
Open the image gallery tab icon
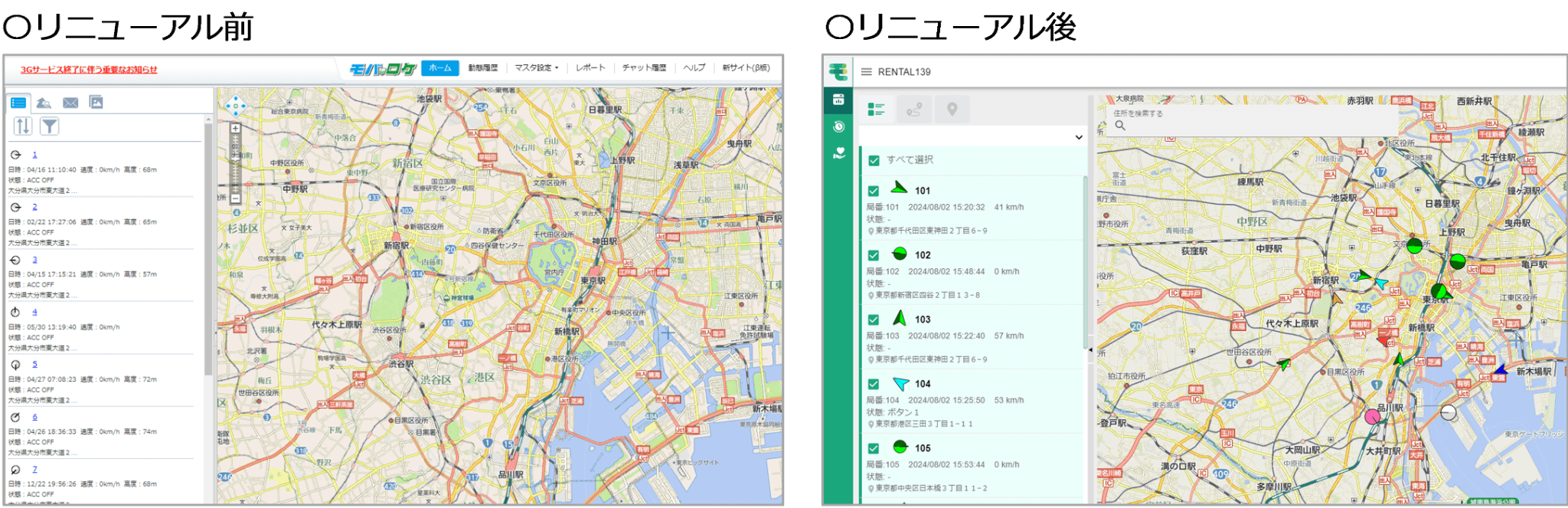coord(96,103)
